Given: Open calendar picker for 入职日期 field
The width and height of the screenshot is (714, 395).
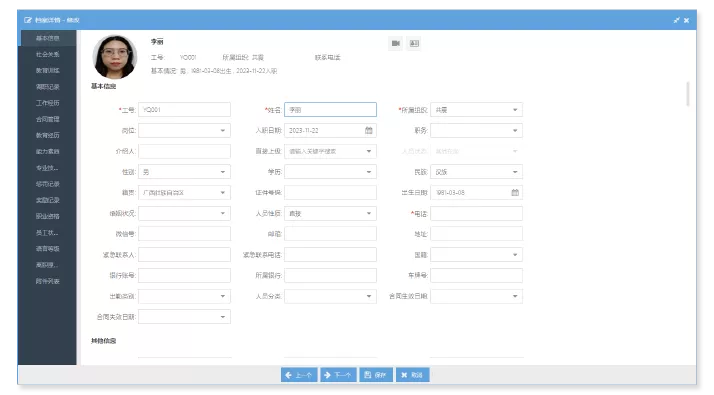Looking at the screenshot, I should pyautogui.click(x=369, y=130).
